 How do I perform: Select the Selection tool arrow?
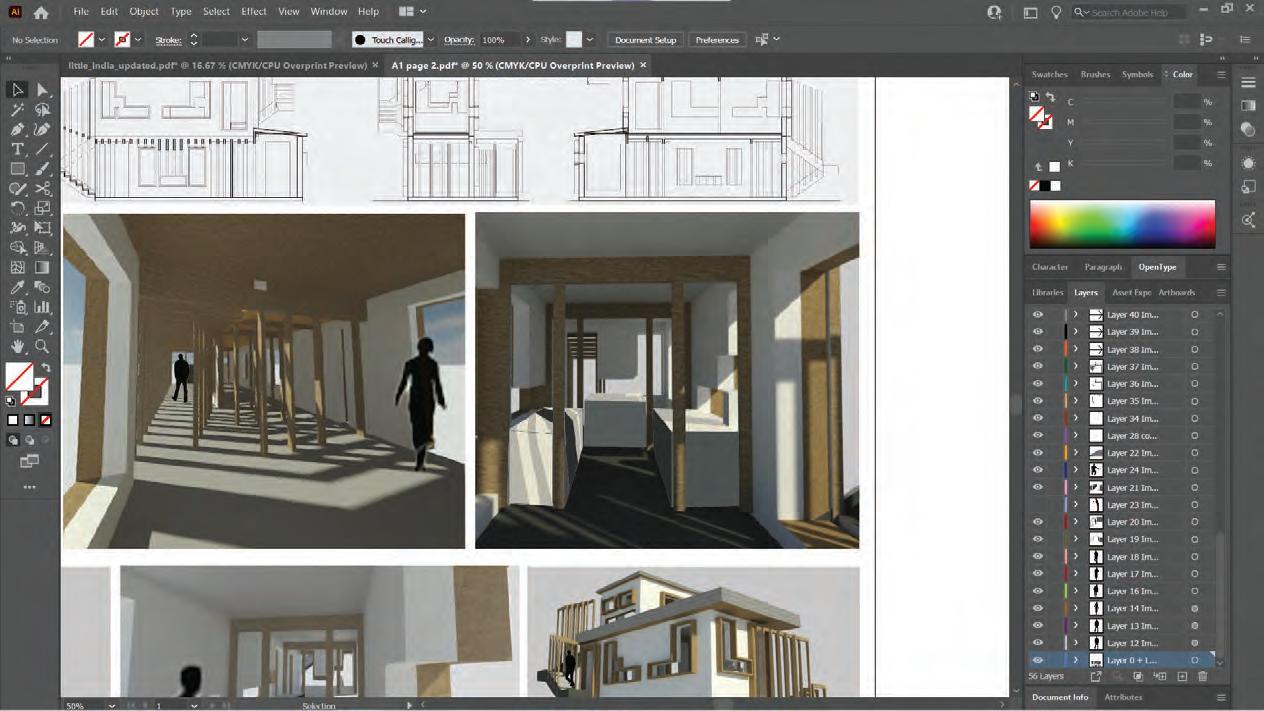17,90
